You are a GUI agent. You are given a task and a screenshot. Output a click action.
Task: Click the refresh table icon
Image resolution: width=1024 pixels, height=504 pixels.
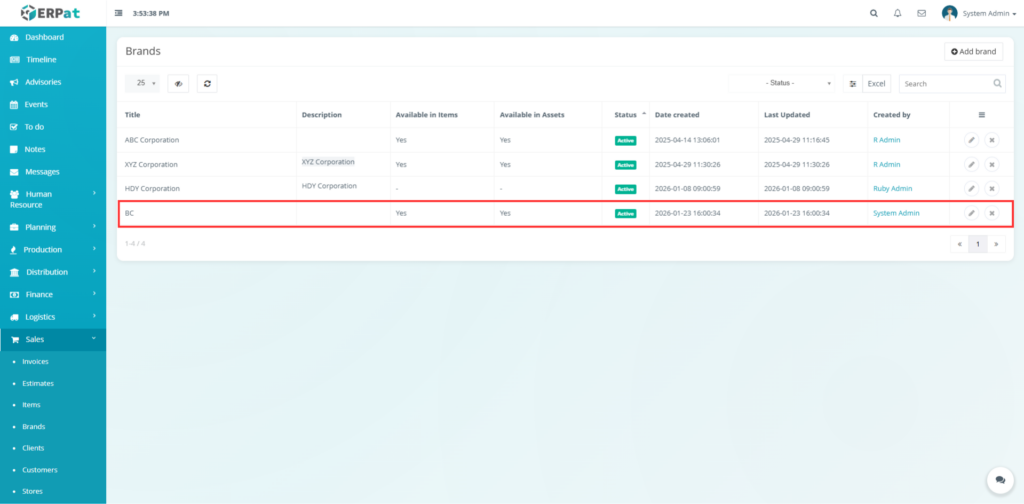click(x=207, y=84)
